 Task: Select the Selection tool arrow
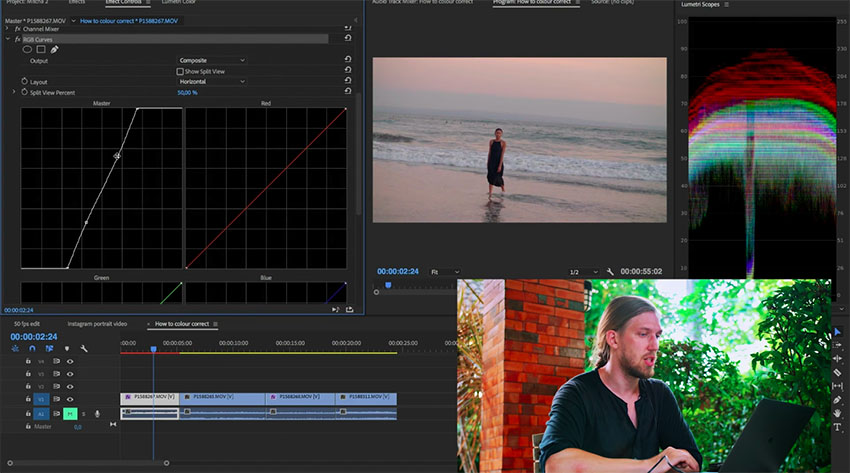[838, 332]
